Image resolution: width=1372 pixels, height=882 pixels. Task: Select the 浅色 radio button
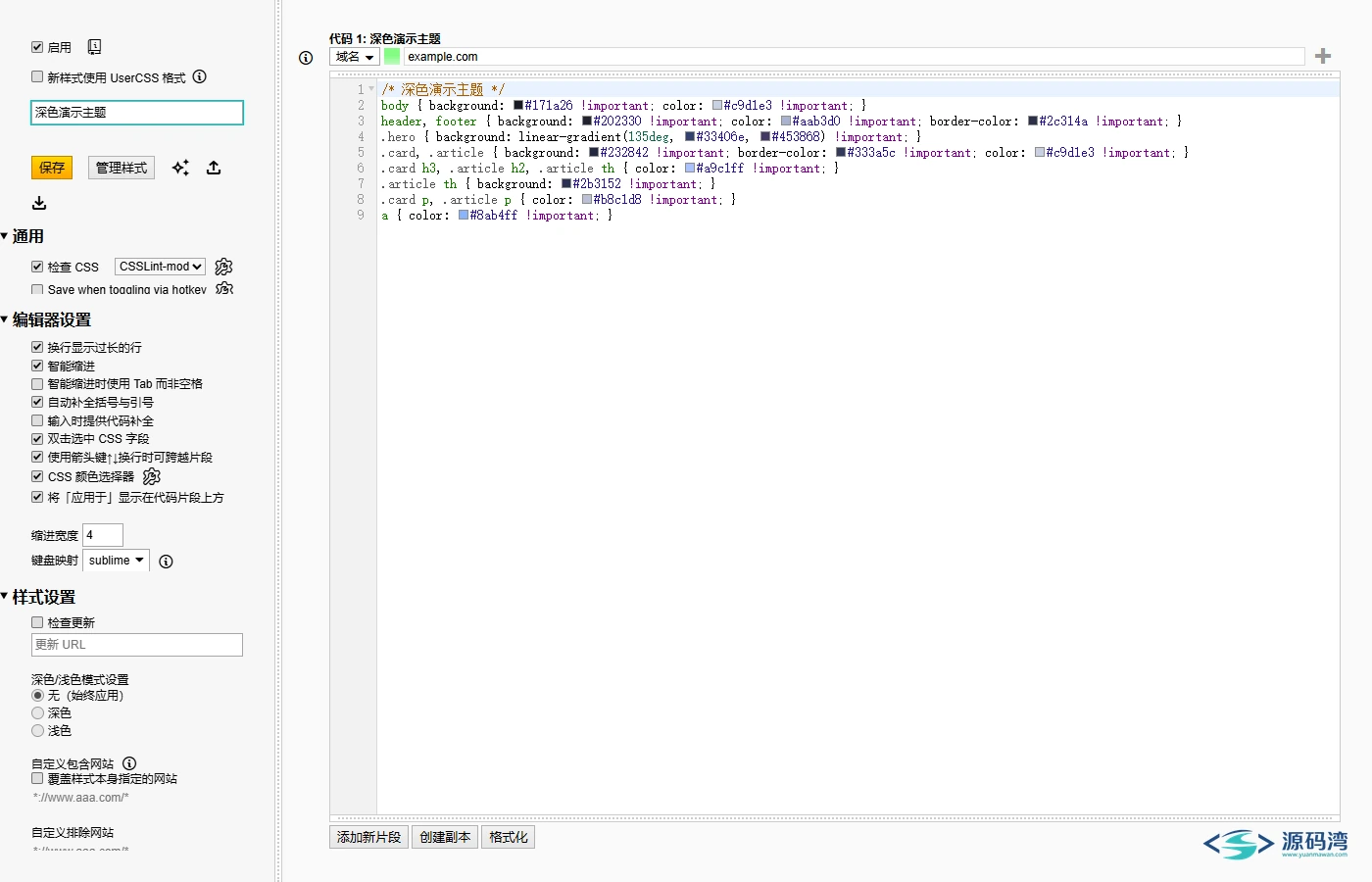[37, 730]
